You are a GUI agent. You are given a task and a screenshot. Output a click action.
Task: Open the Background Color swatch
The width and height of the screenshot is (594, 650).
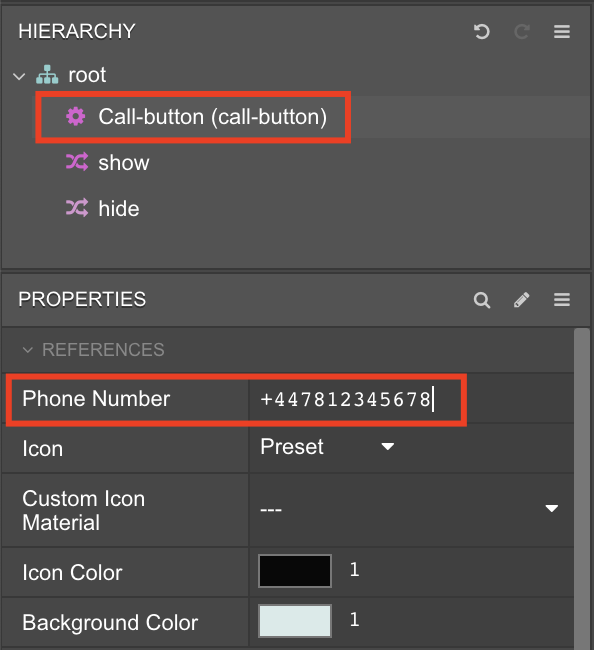(x=295, y=621)
